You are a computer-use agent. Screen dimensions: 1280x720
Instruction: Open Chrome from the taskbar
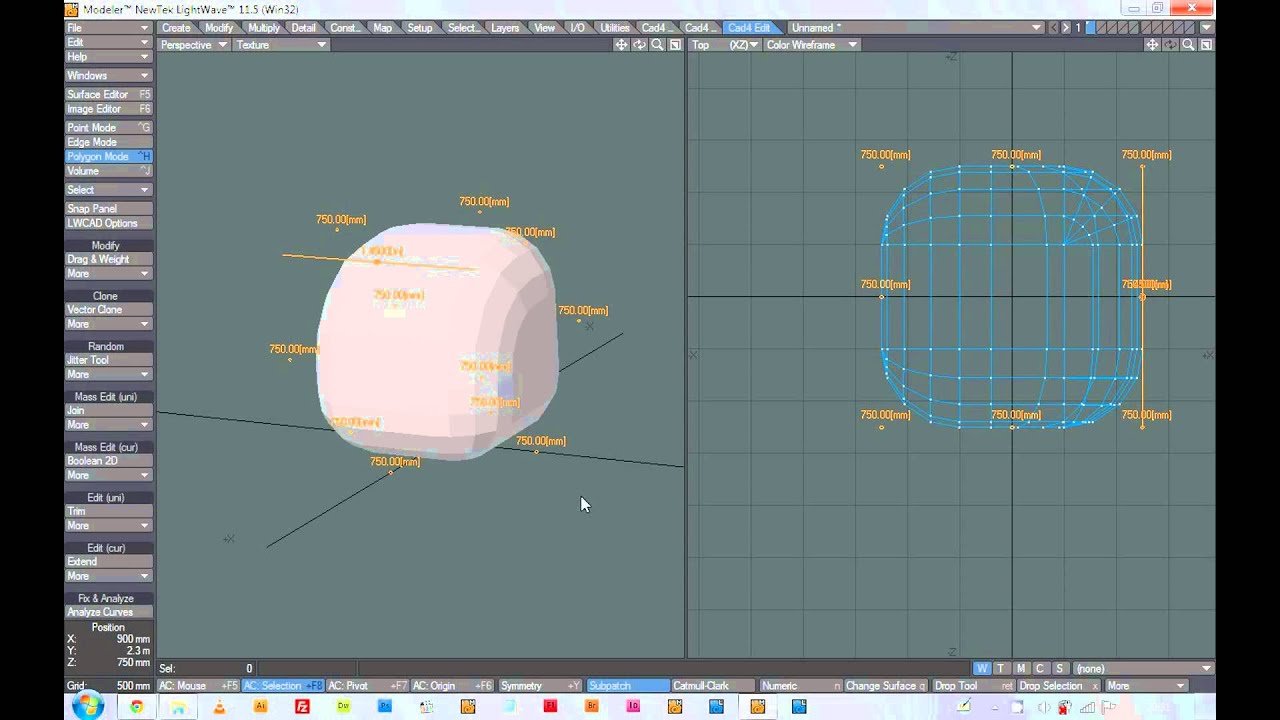coord(136,707)
